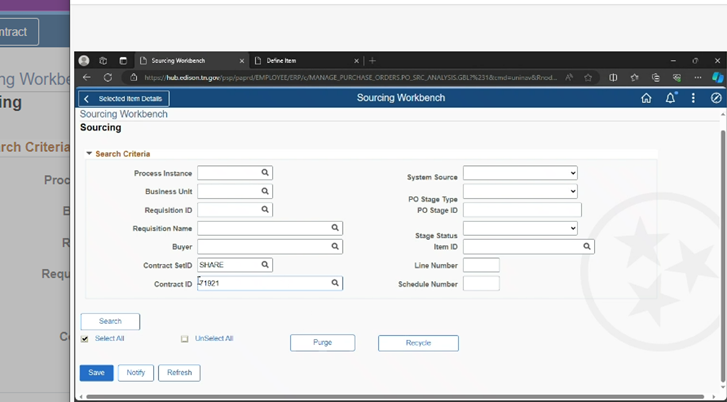Open the NavBar compass icon
The height and width of the screenshot is (402, 727).
pyautogui.click(x=716, y=98)
